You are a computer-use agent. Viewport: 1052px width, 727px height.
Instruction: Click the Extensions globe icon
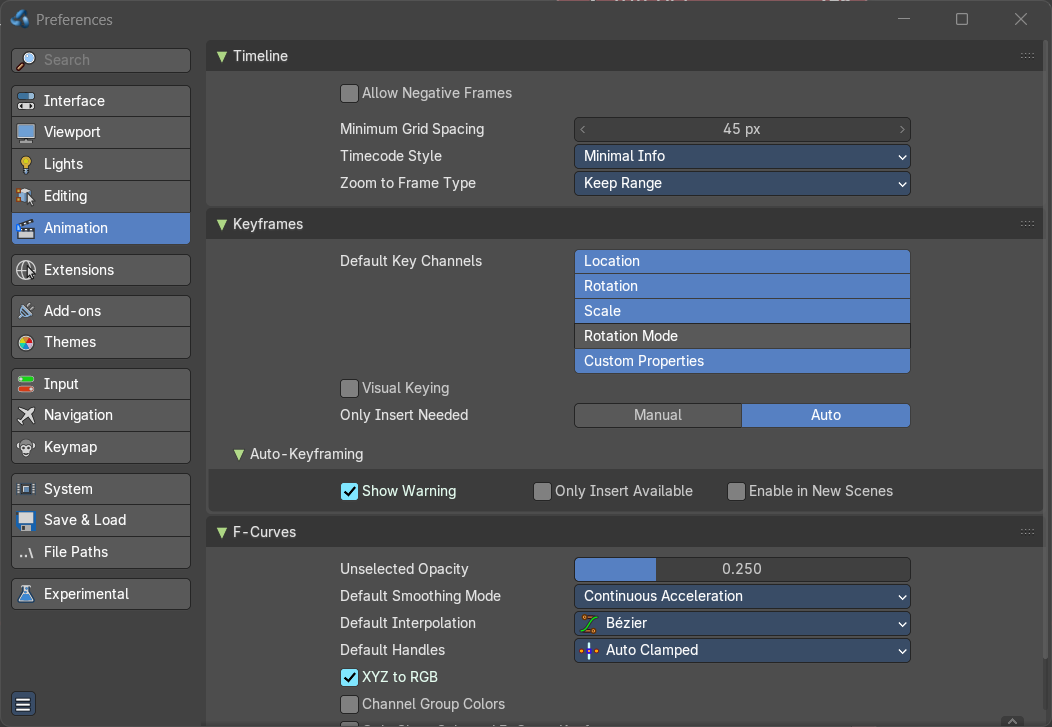[x=25, y=270]
